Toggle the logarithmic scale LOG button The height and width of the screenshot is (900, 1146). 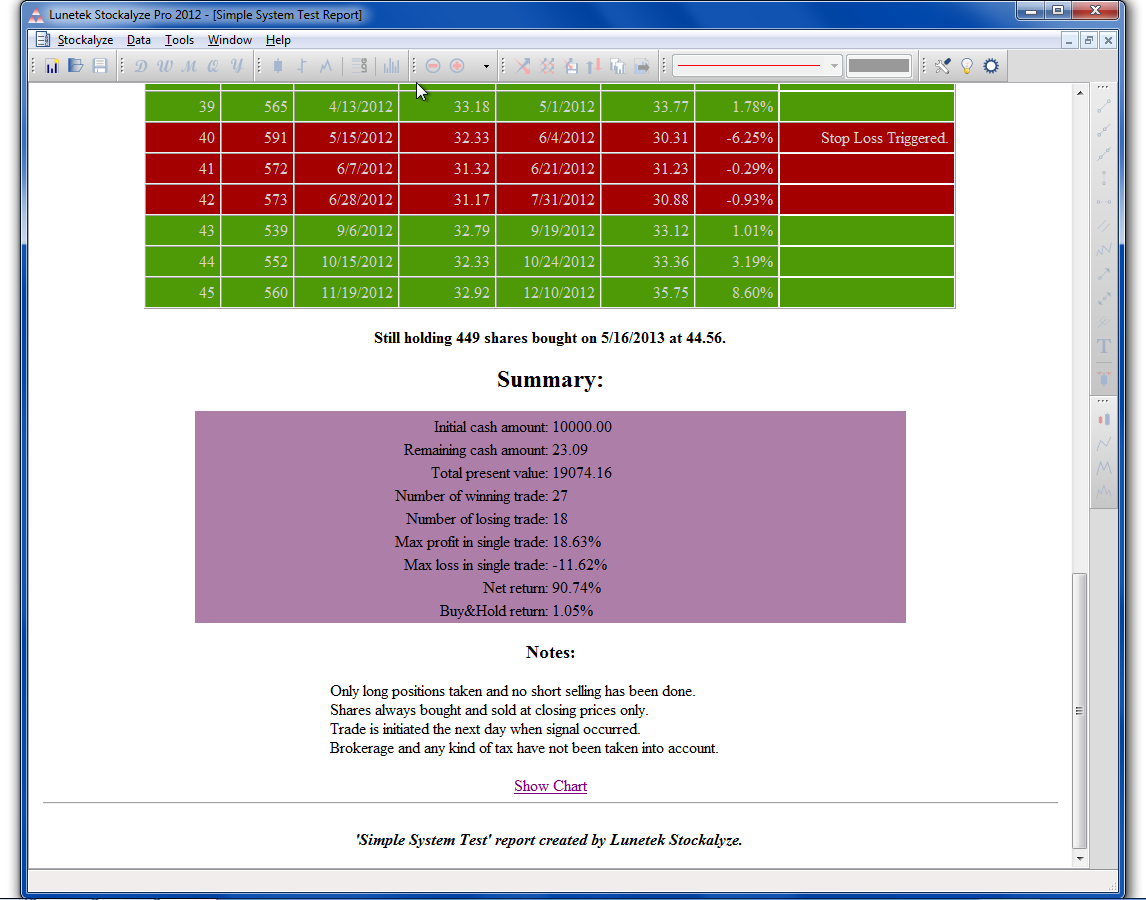pyautogui.click(x=359, y=66)
